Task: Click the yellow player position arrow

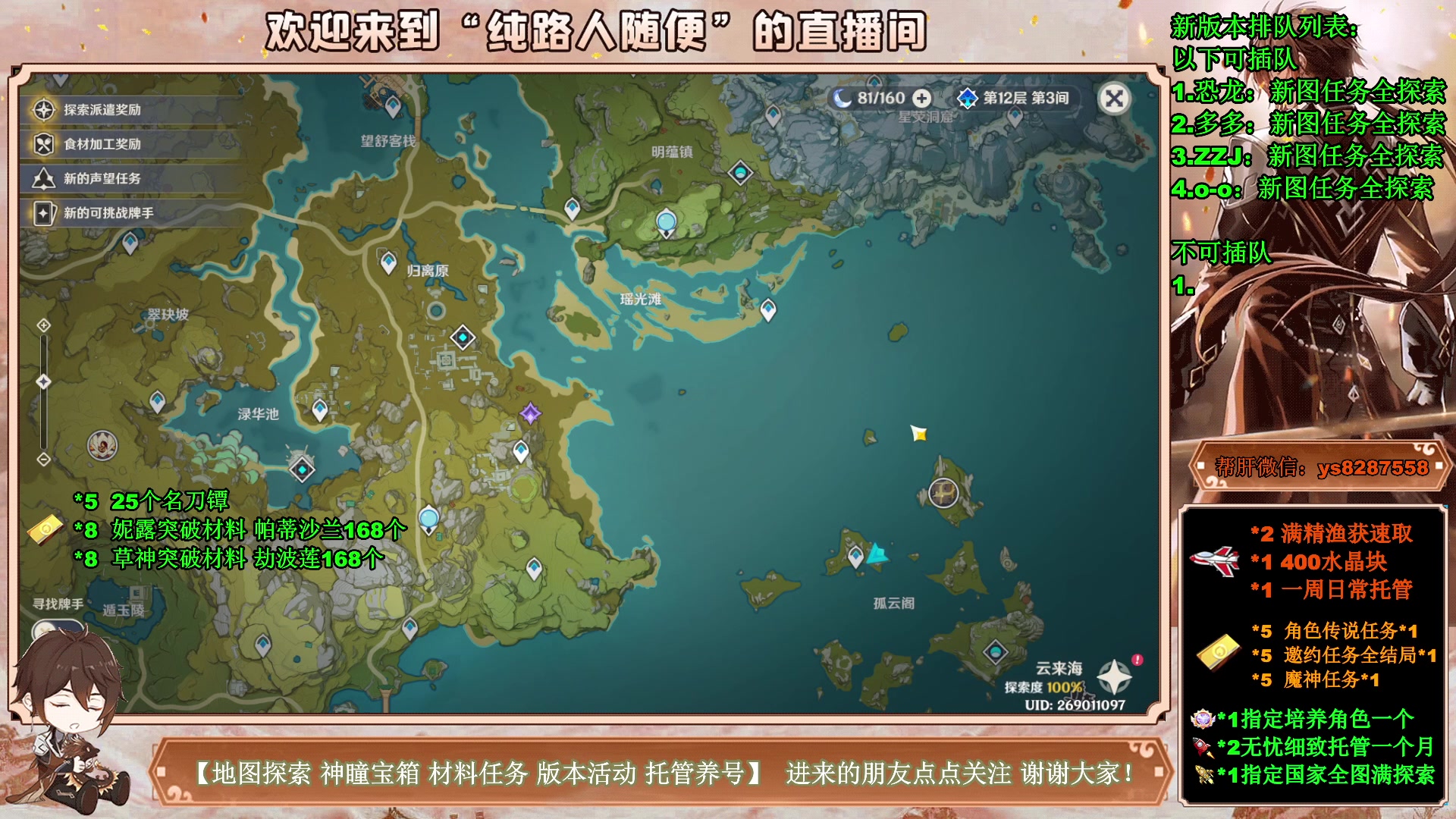Action: coord(918,433)
